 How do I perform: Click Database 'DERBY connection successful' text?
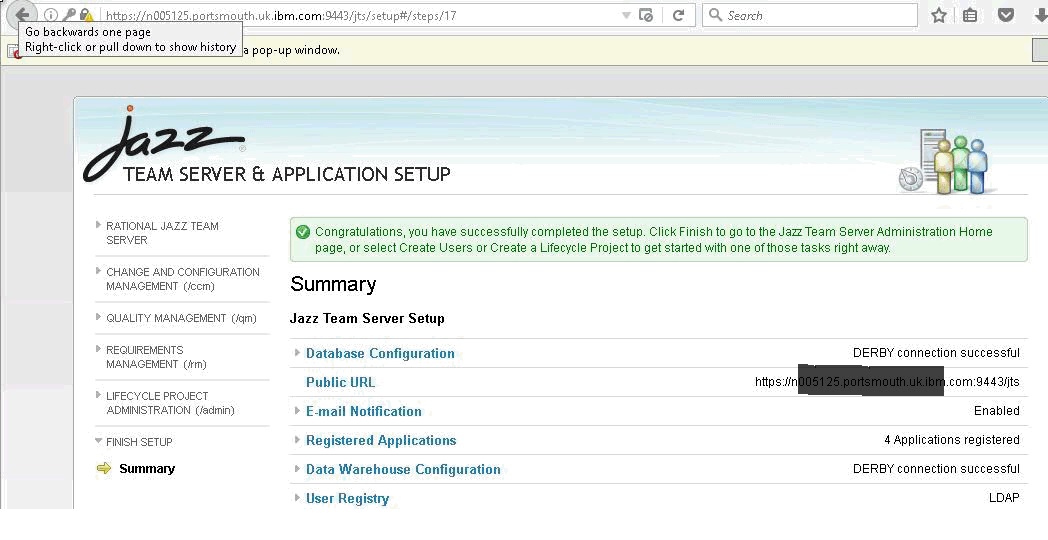coord(936,352)
